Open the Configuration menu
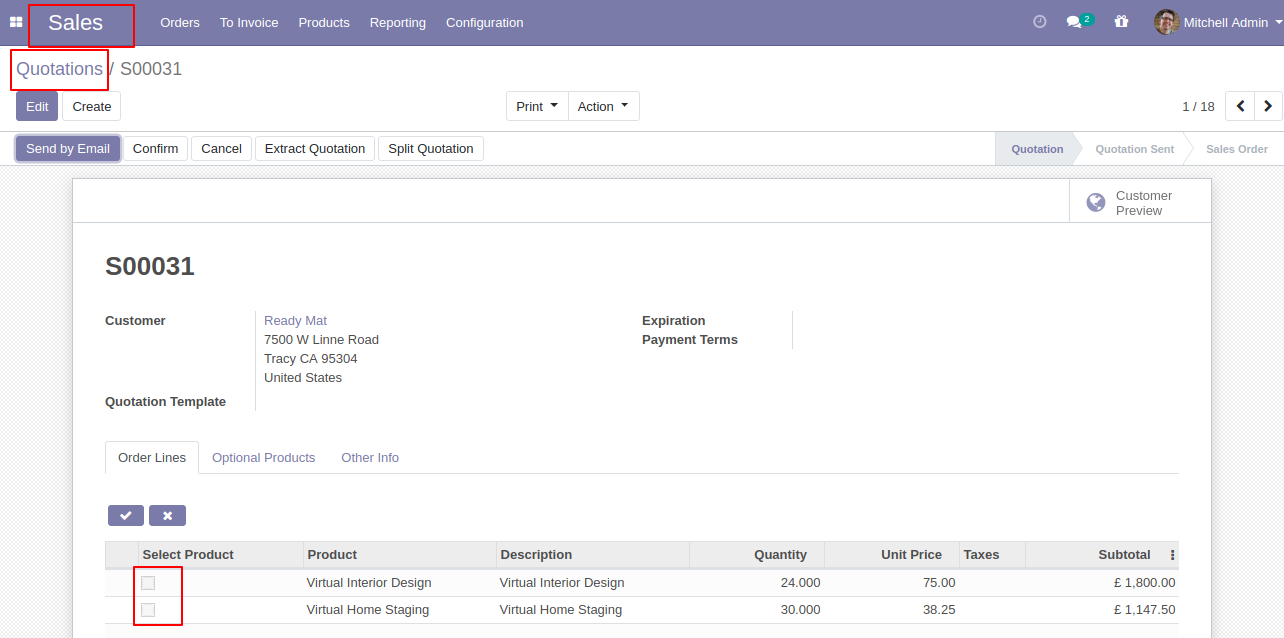Screen dimensions: 1284x638 click(485, 22)
